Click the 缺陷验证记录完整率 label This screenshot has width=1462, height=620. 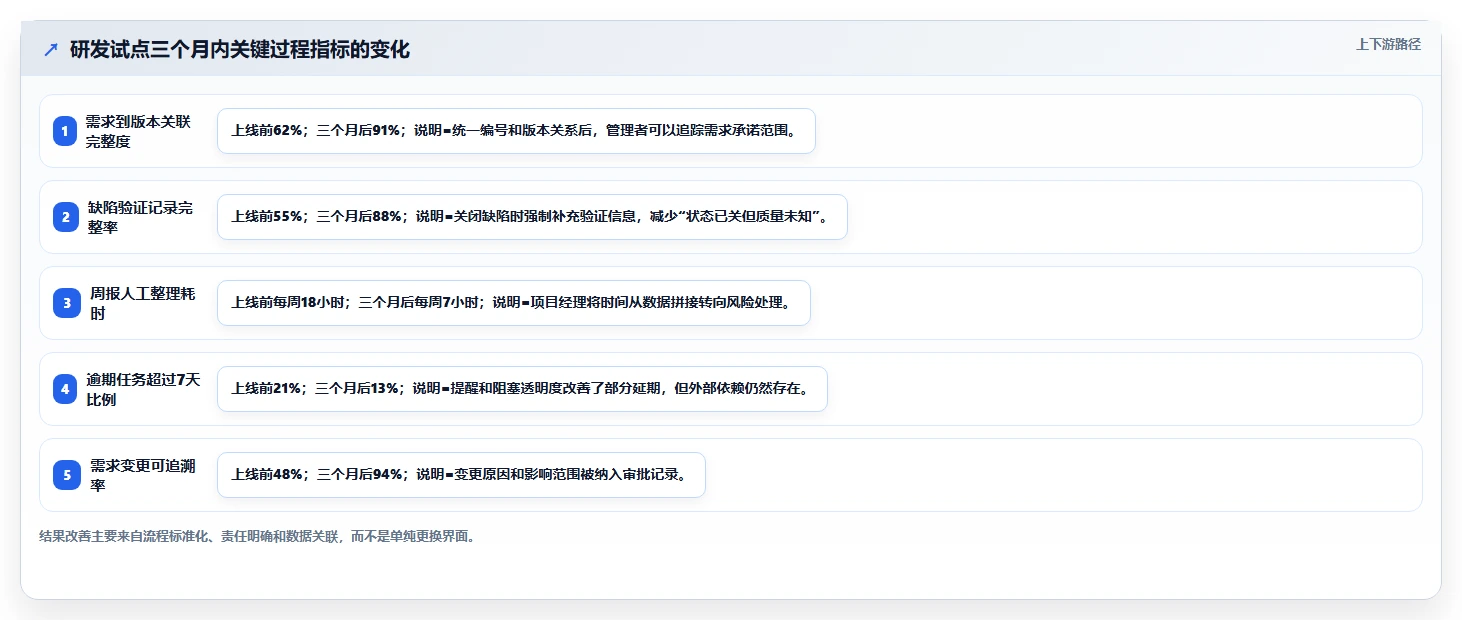(140, 217)
